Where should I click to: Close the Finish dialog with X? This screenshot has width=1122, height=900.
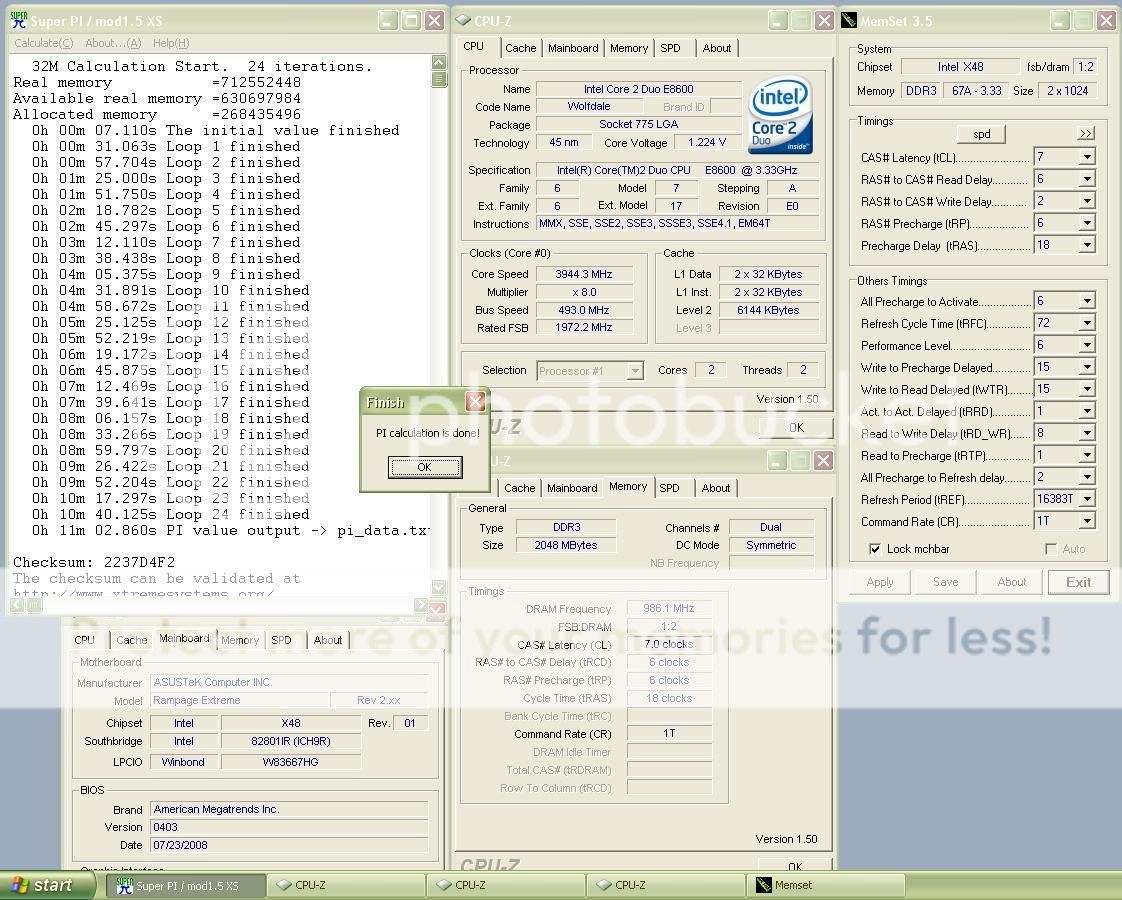(x=476, y=401)
